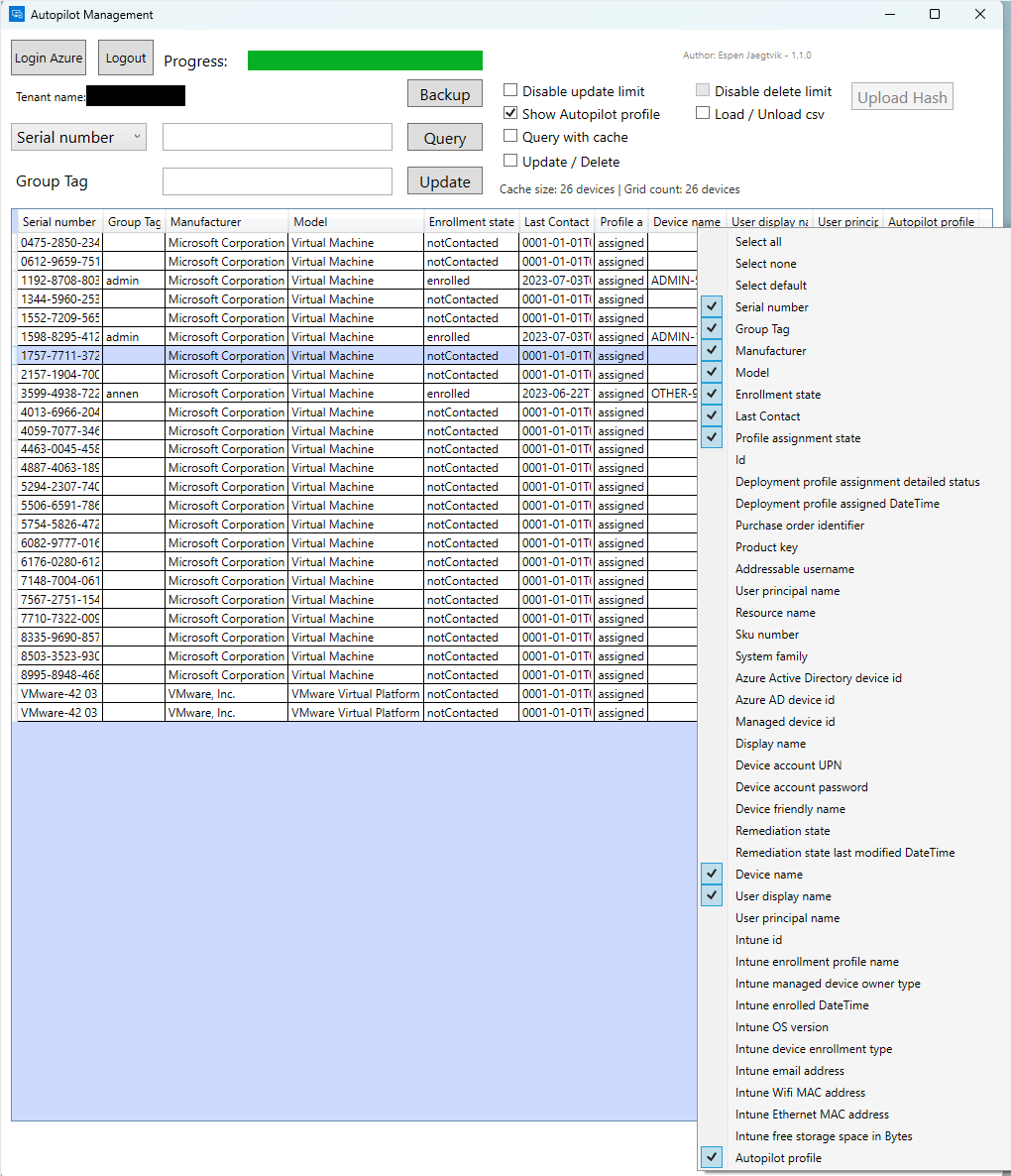Select serial number 1757-7711-372 row cell
The width and height of the screenshot is (1011, 1176).
click(x=59, y=356)
